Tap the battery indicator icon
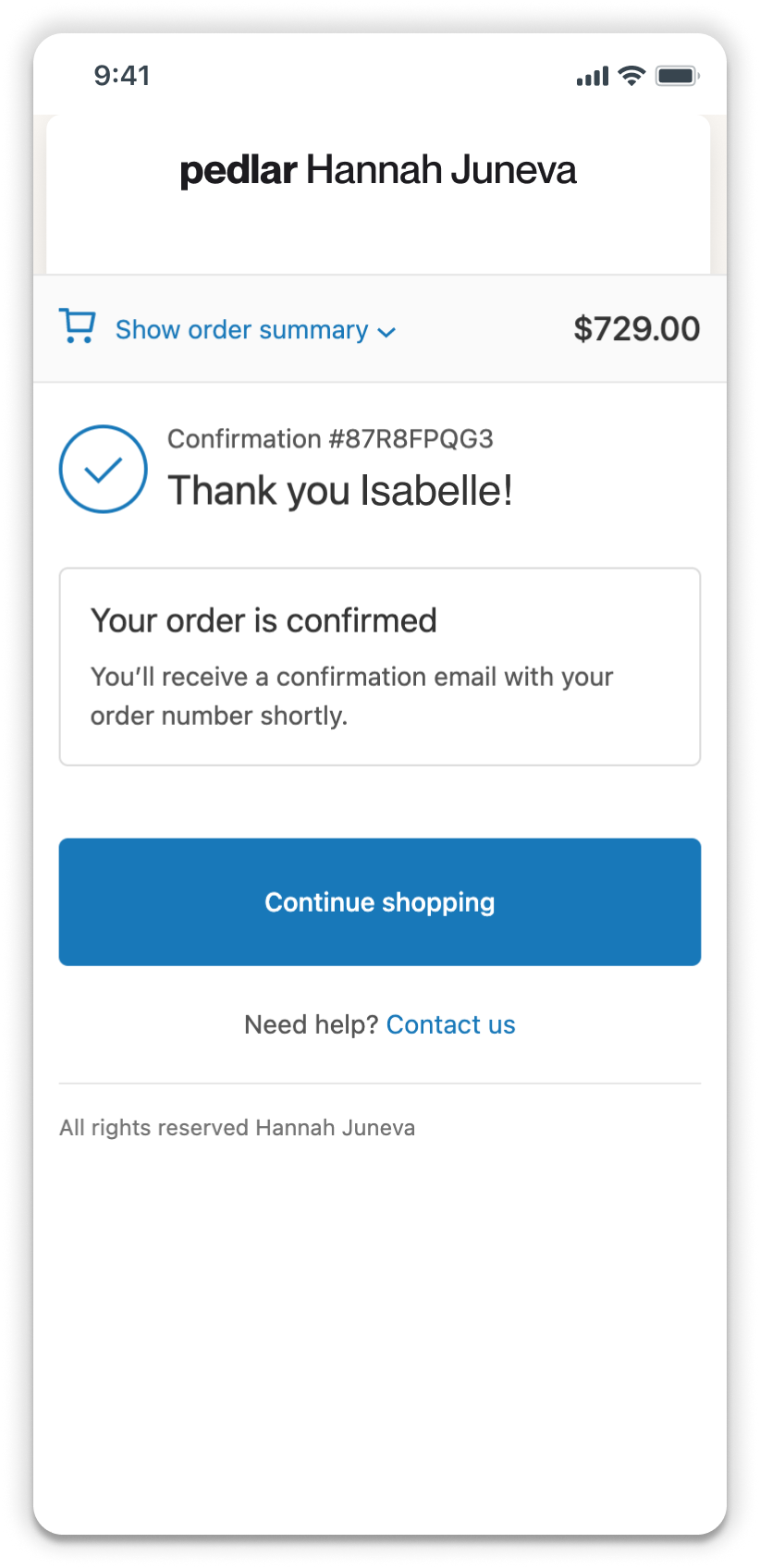This screenshot has width=760, height=1568. 677,76
